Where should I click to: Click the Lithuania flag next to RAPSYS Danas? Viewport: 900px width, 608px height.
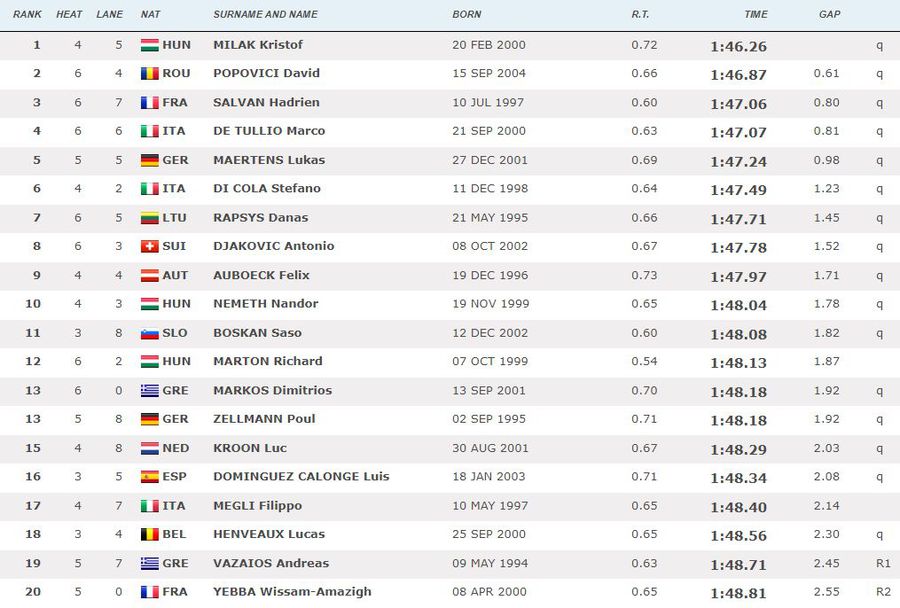tap(149, 218)
